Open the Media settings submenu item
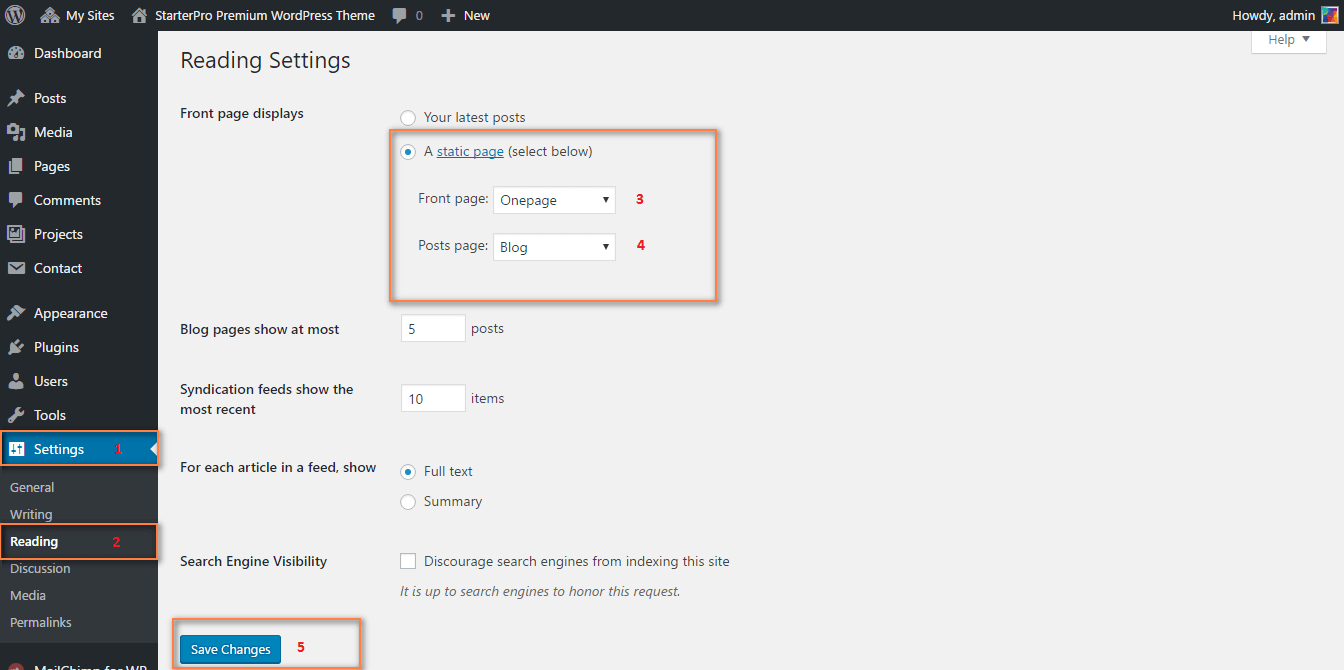The height and width of the screenshot is (670, 1344). click(x=28, y=596)
